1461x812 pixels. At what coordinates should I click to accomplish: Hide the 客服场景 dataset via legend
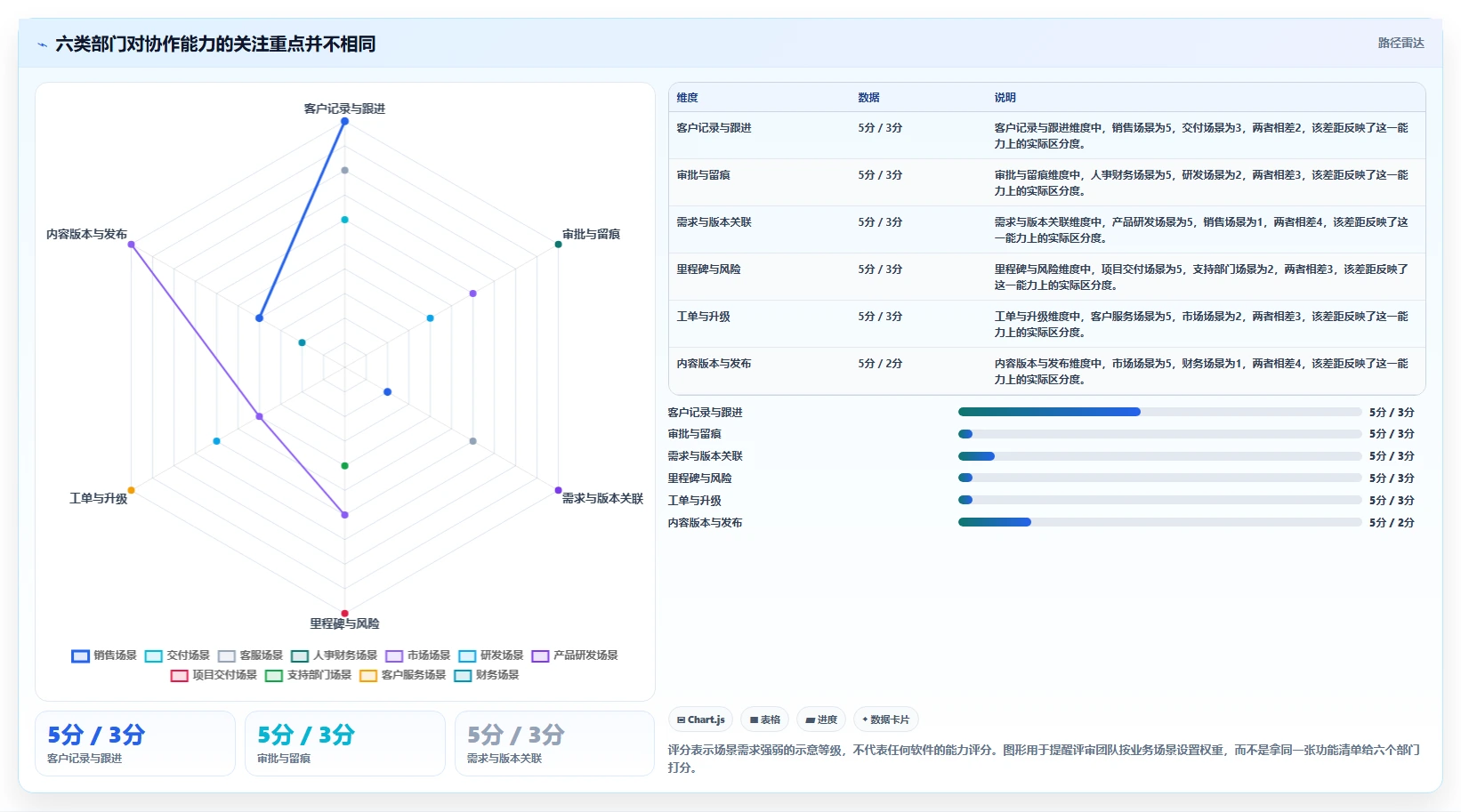click(x=250, y=655)
